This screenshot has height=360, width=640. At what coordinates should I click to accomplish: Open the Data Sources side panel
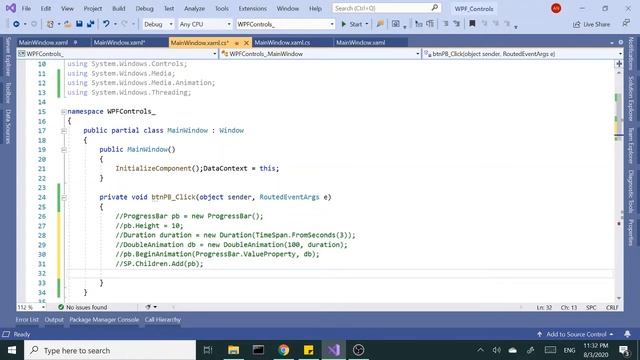(8, 127)
